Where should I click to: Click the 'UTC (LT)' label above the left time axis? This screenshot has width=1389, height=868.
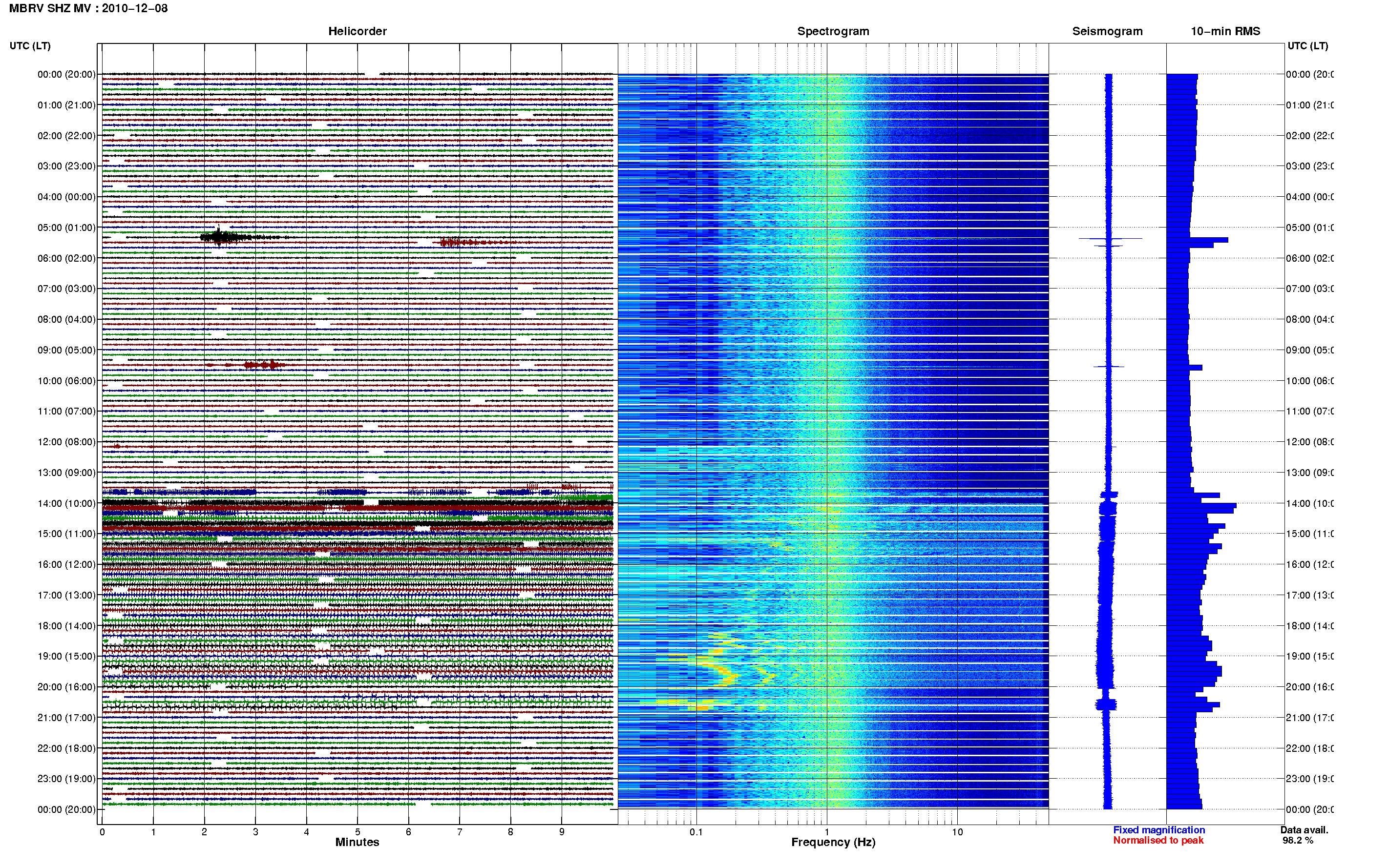30,45
